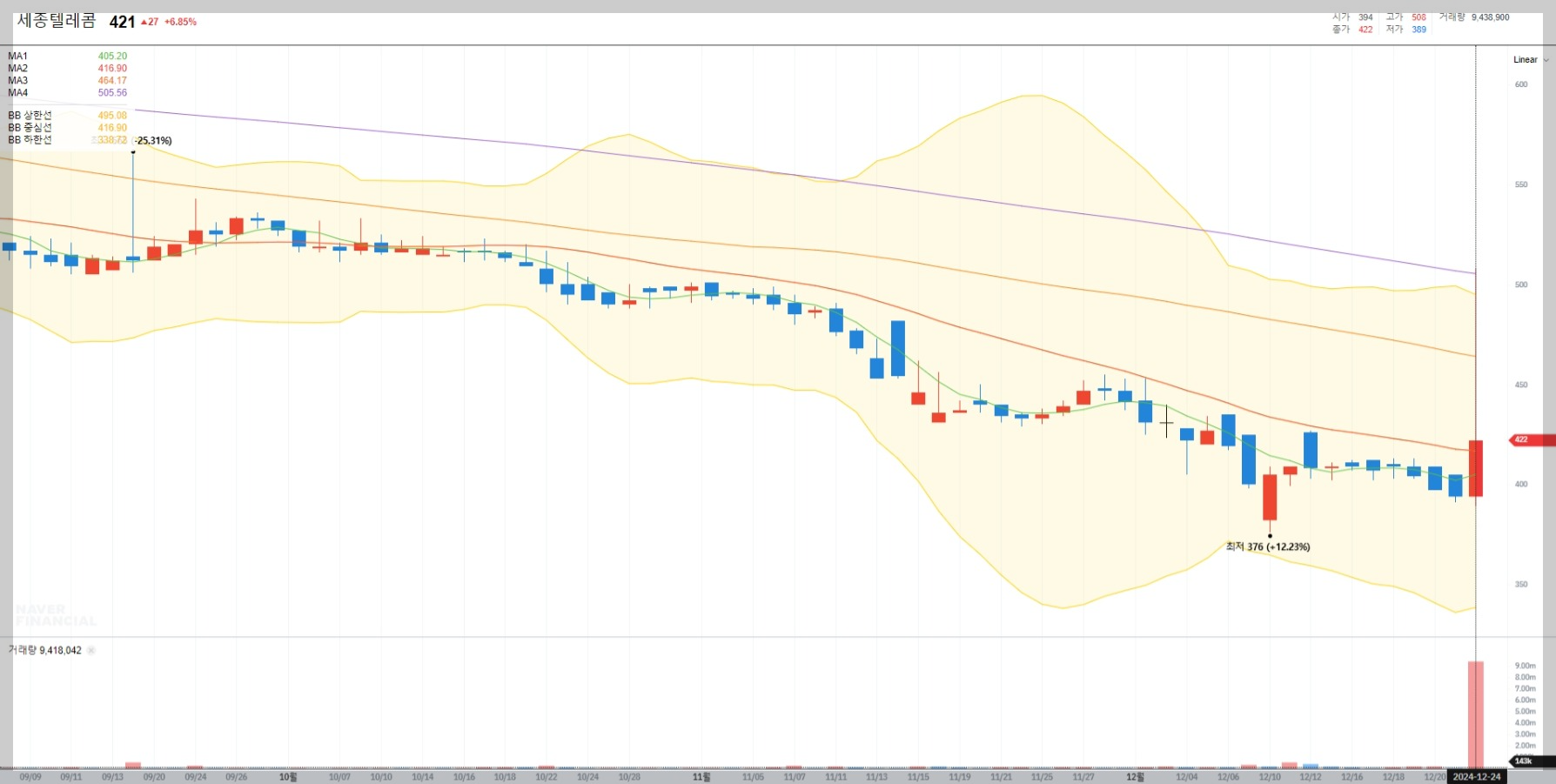Viewport: 1556px width, 784px height.
Task: Click the +6.85% change rate
Action: coord(180,22)
